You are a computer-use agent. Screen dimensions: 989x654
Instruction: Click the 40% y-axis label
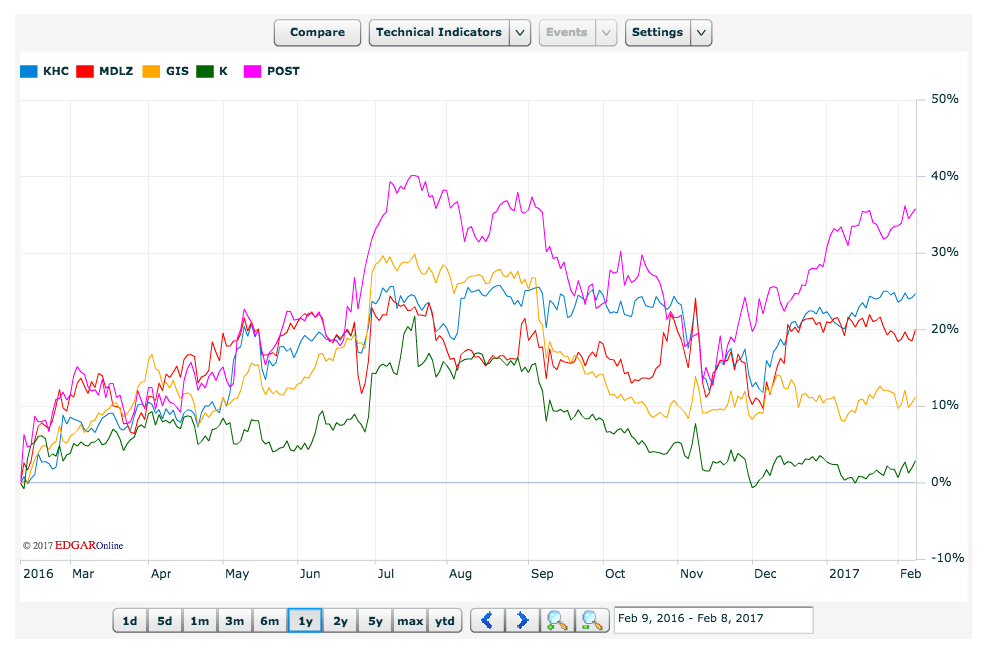click(945, 176)
